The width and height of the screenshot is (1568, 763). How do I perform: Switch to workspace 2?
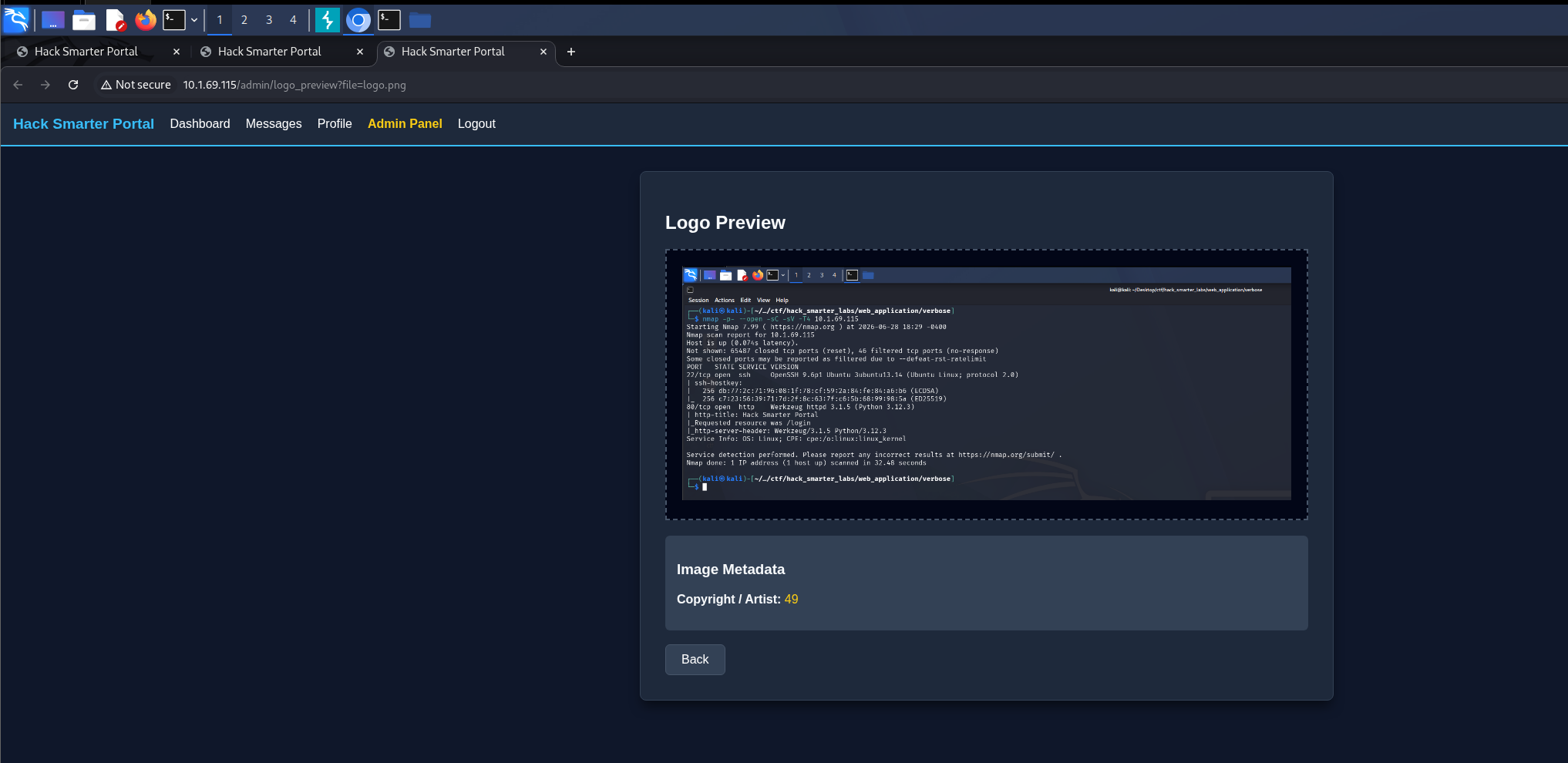(x=244, y=20)
